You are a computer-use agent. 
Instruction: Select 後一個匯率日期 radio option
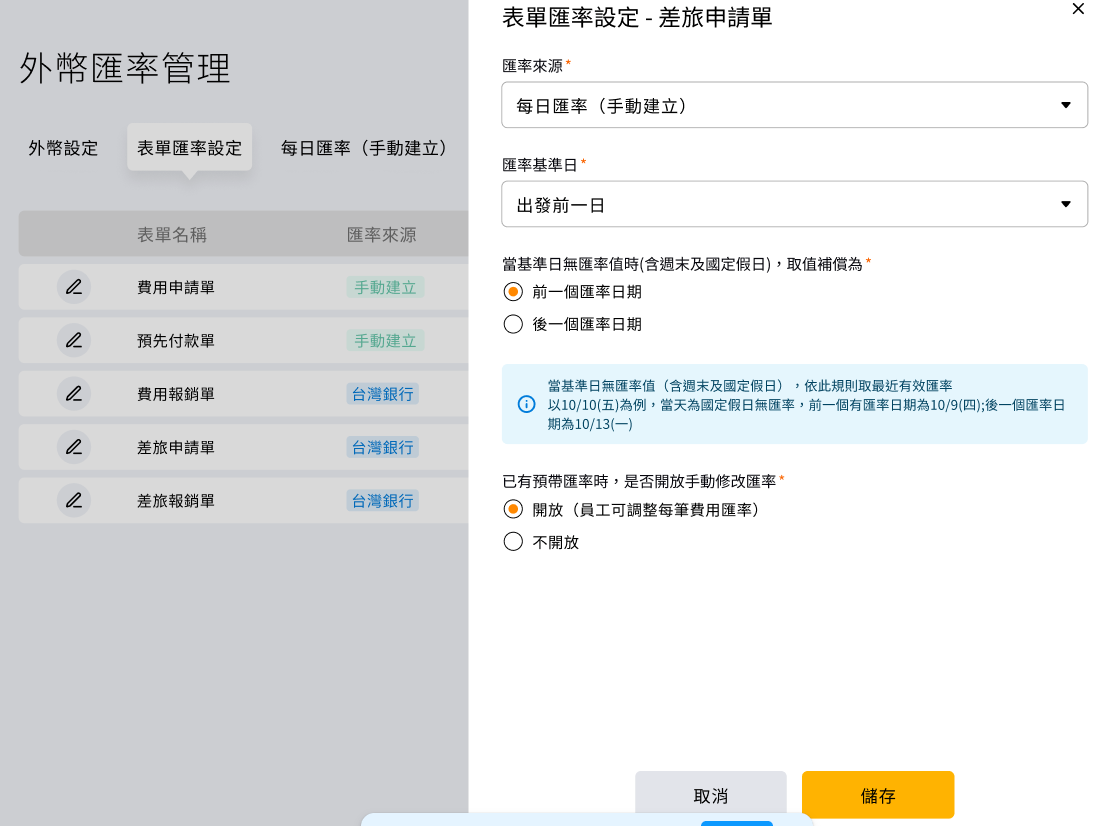point(513,324)
